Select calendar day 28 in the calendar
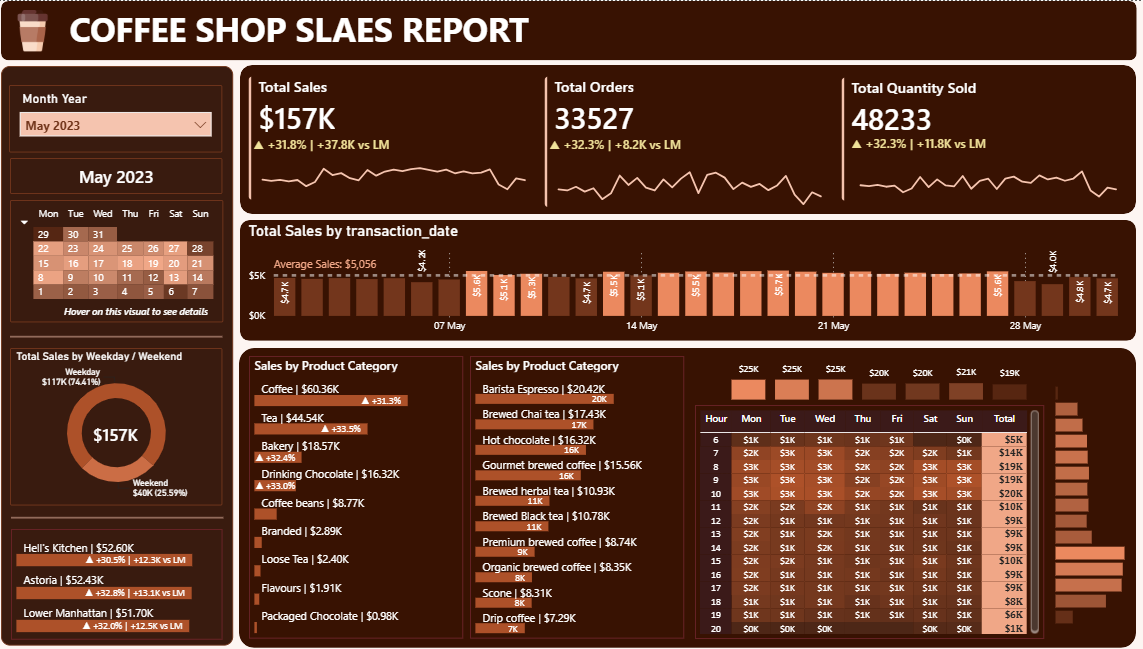The image size is (1143, 649). (198, 249)
